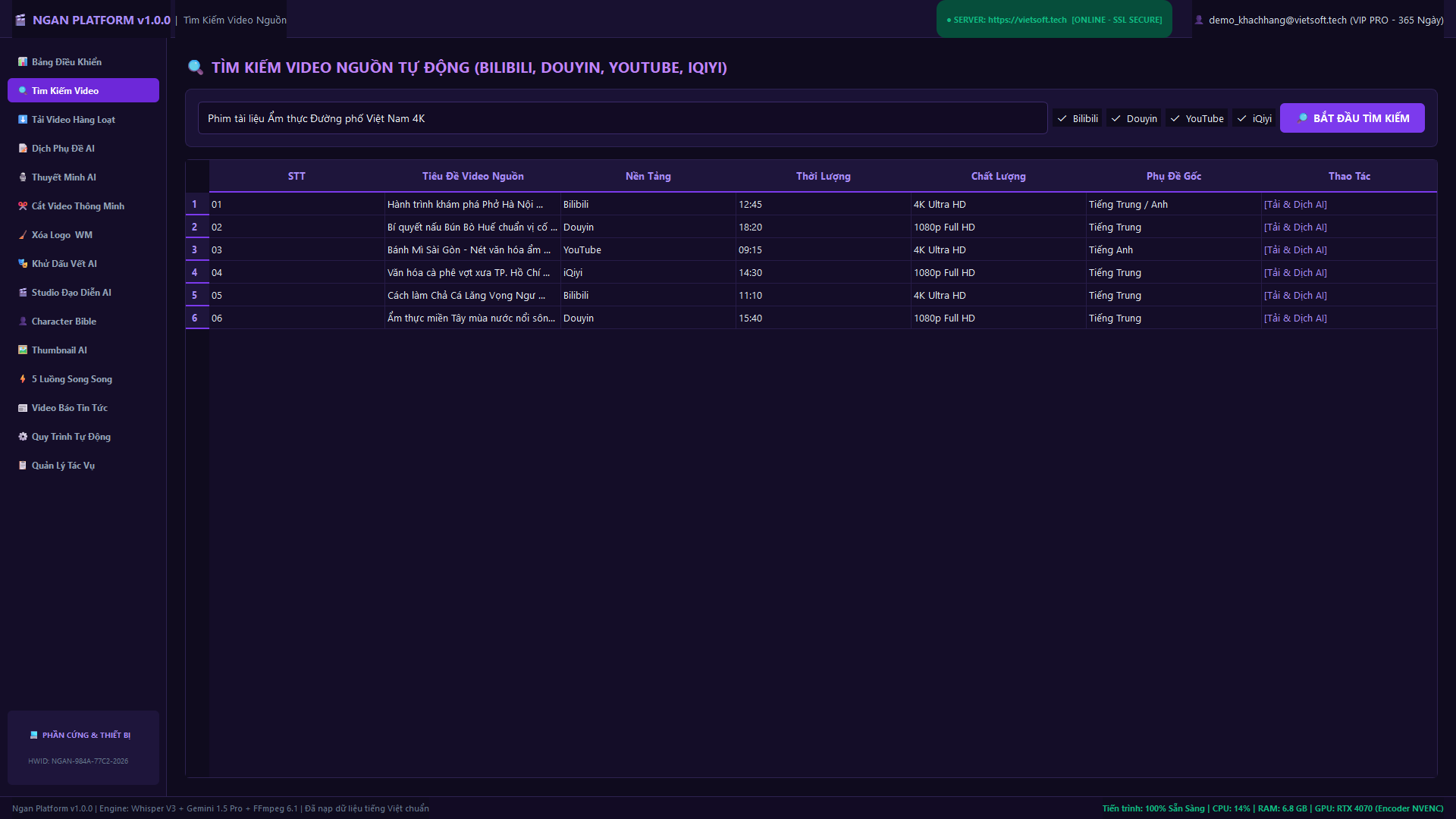Click the Chất Lượng column header
This screenshot has width=1456, height=819.
click(999, 176)
